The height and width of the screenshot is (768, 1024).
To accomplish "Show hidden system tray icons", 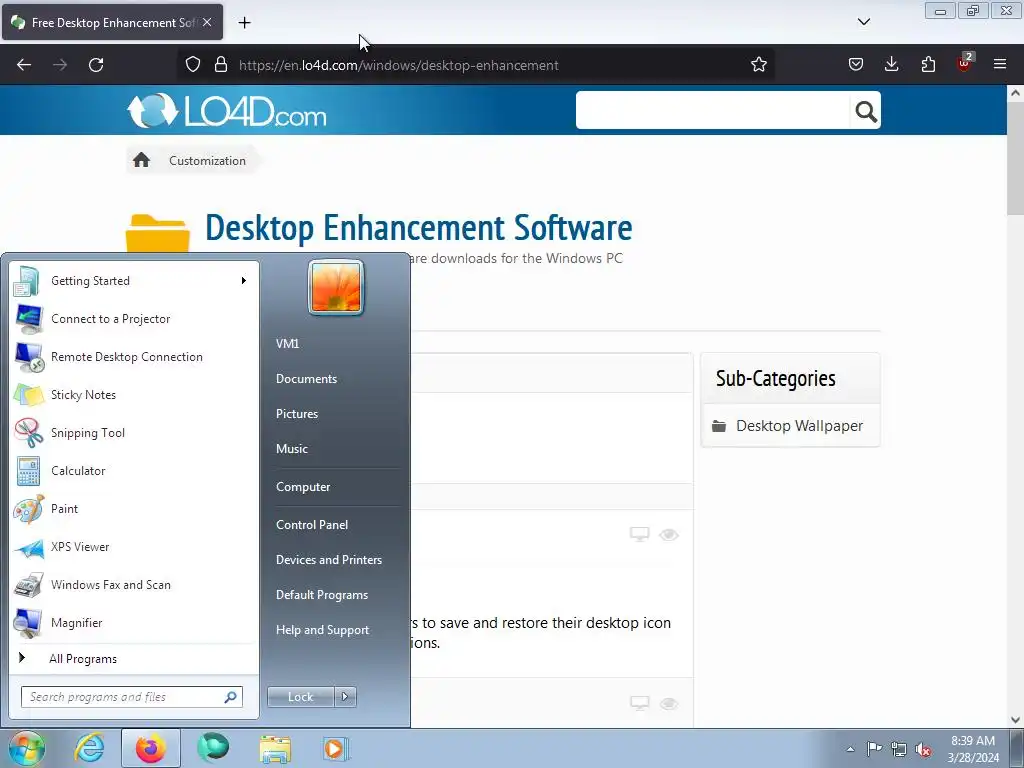I will [x=850, y=749].
